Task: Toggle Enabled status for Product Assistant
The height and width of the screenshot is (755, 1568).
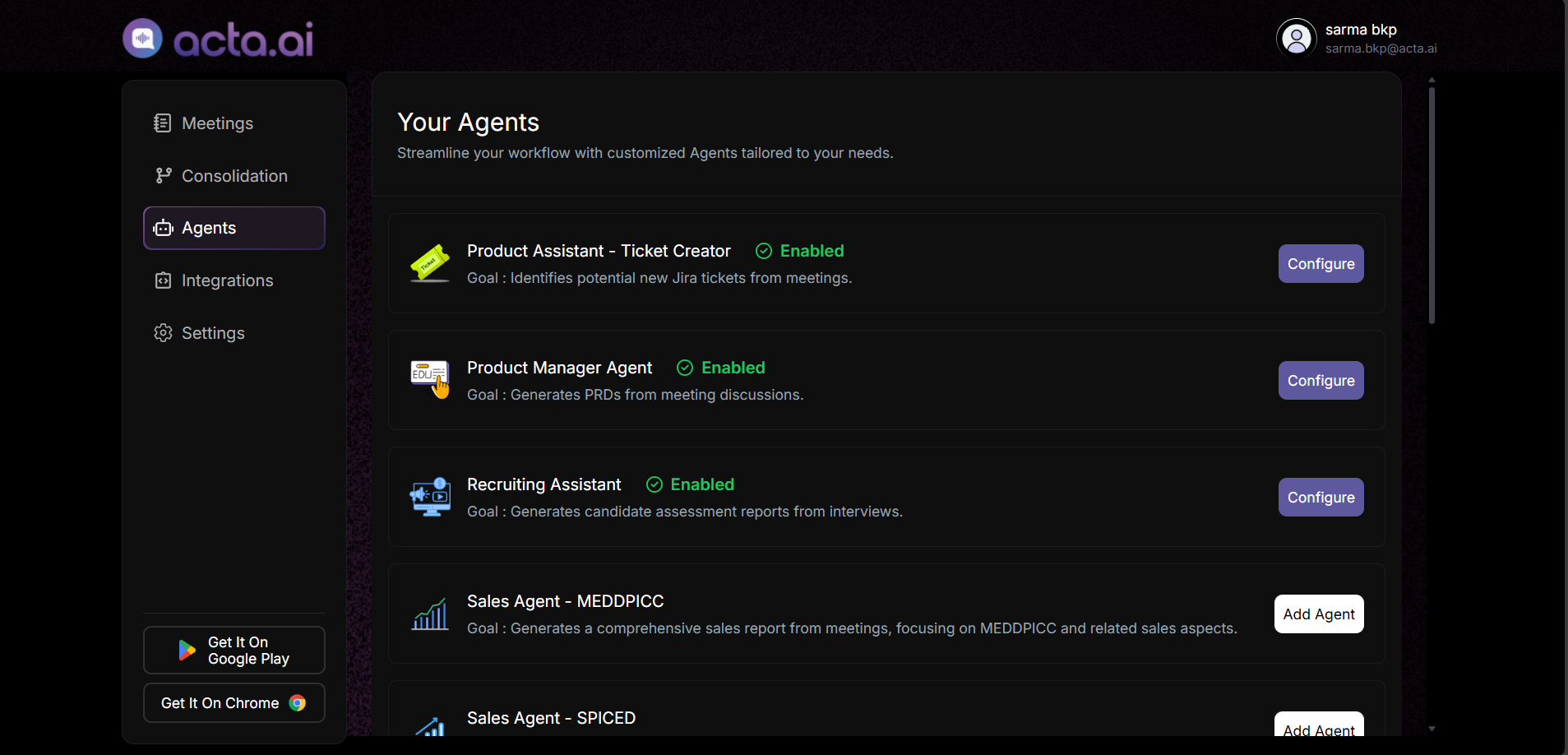Action: [763, 251]
